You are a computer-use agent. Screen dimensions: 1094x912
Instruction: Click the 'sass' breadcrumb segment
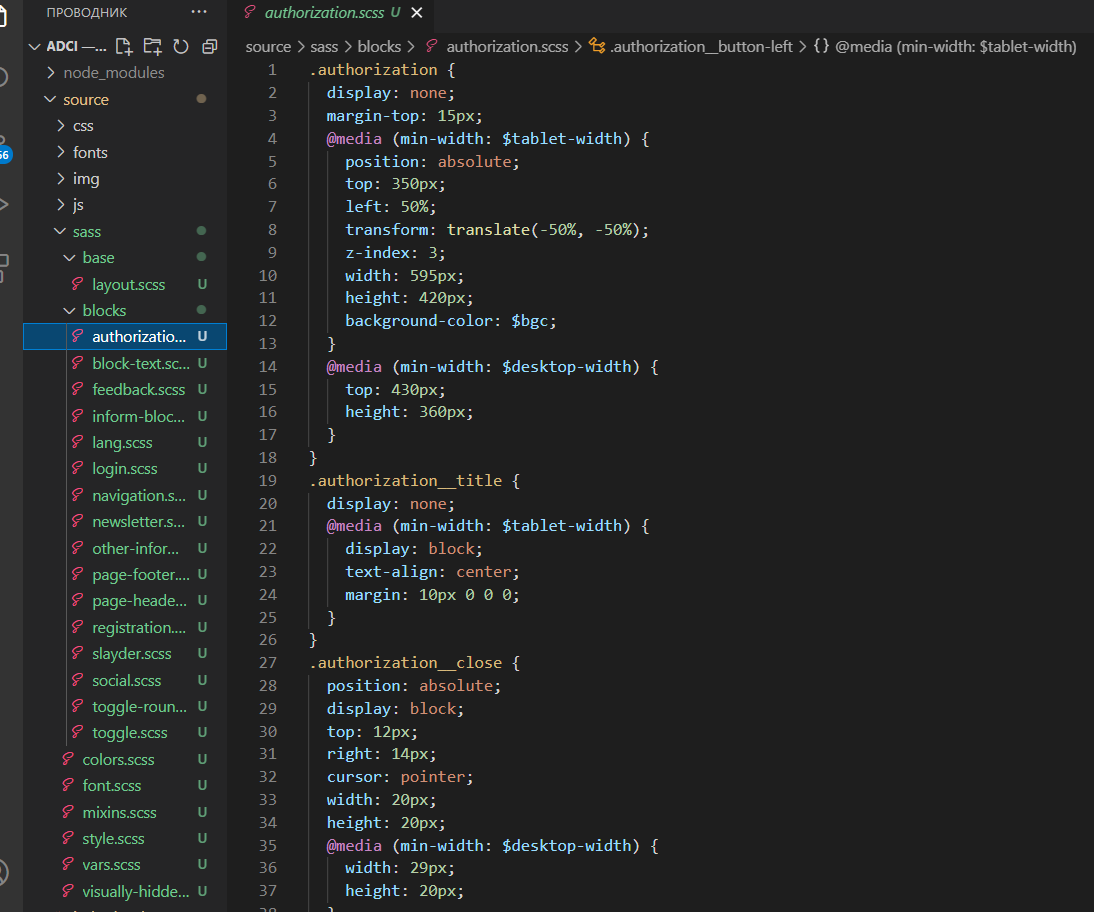coord(324,47)
